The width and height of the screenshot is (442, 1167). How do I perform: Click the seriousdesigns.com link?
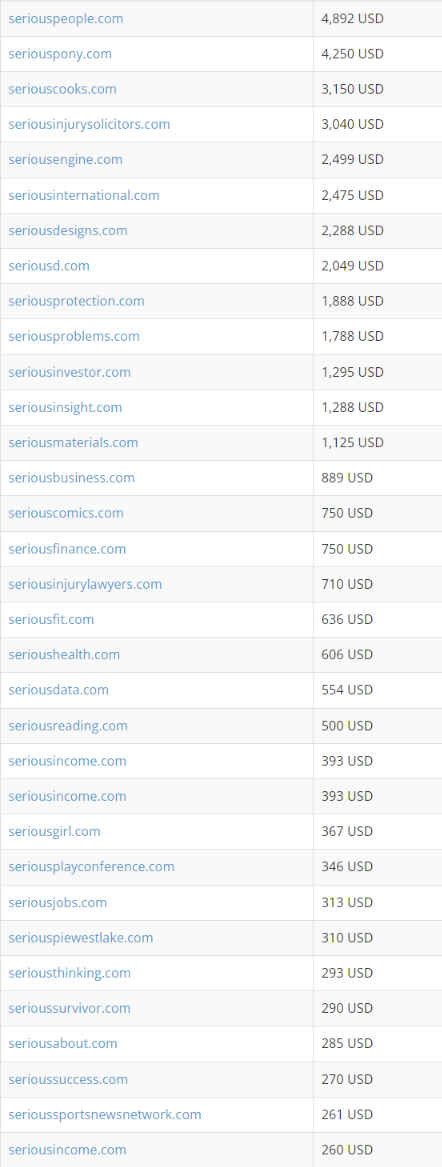[x=68, y=231]
